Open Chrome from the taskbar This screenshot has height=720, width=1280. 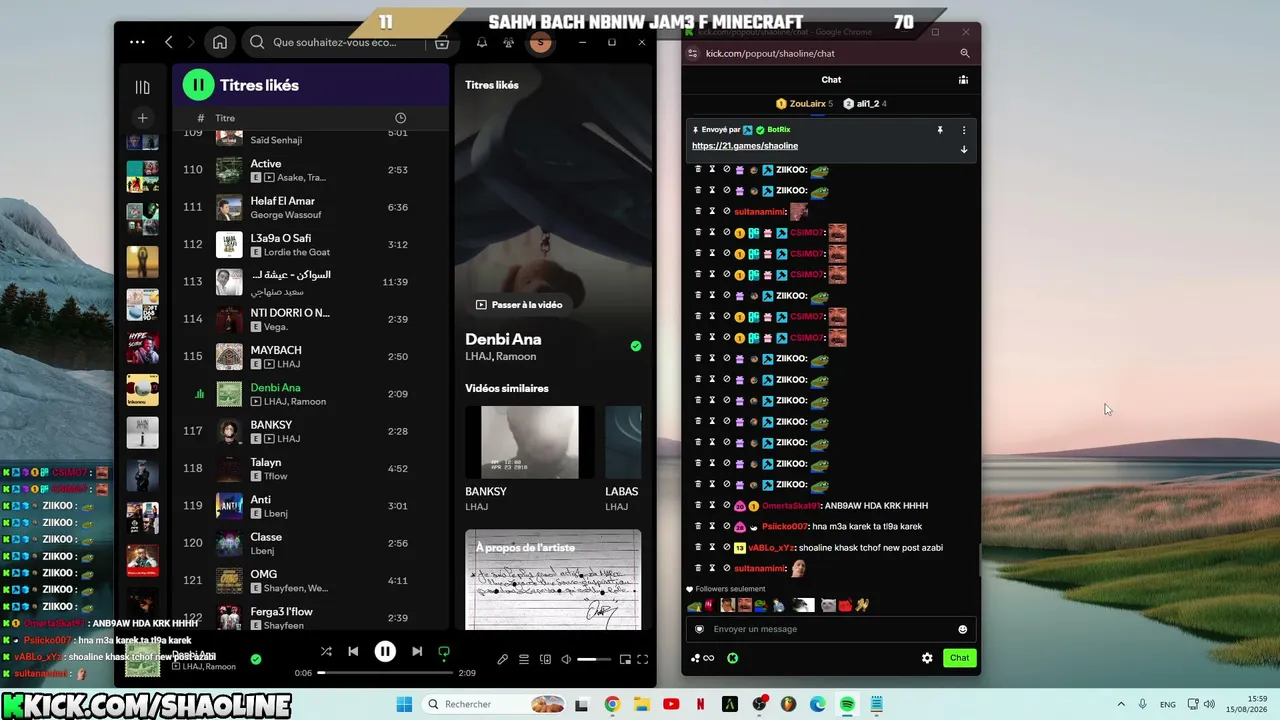coord(612,704)
